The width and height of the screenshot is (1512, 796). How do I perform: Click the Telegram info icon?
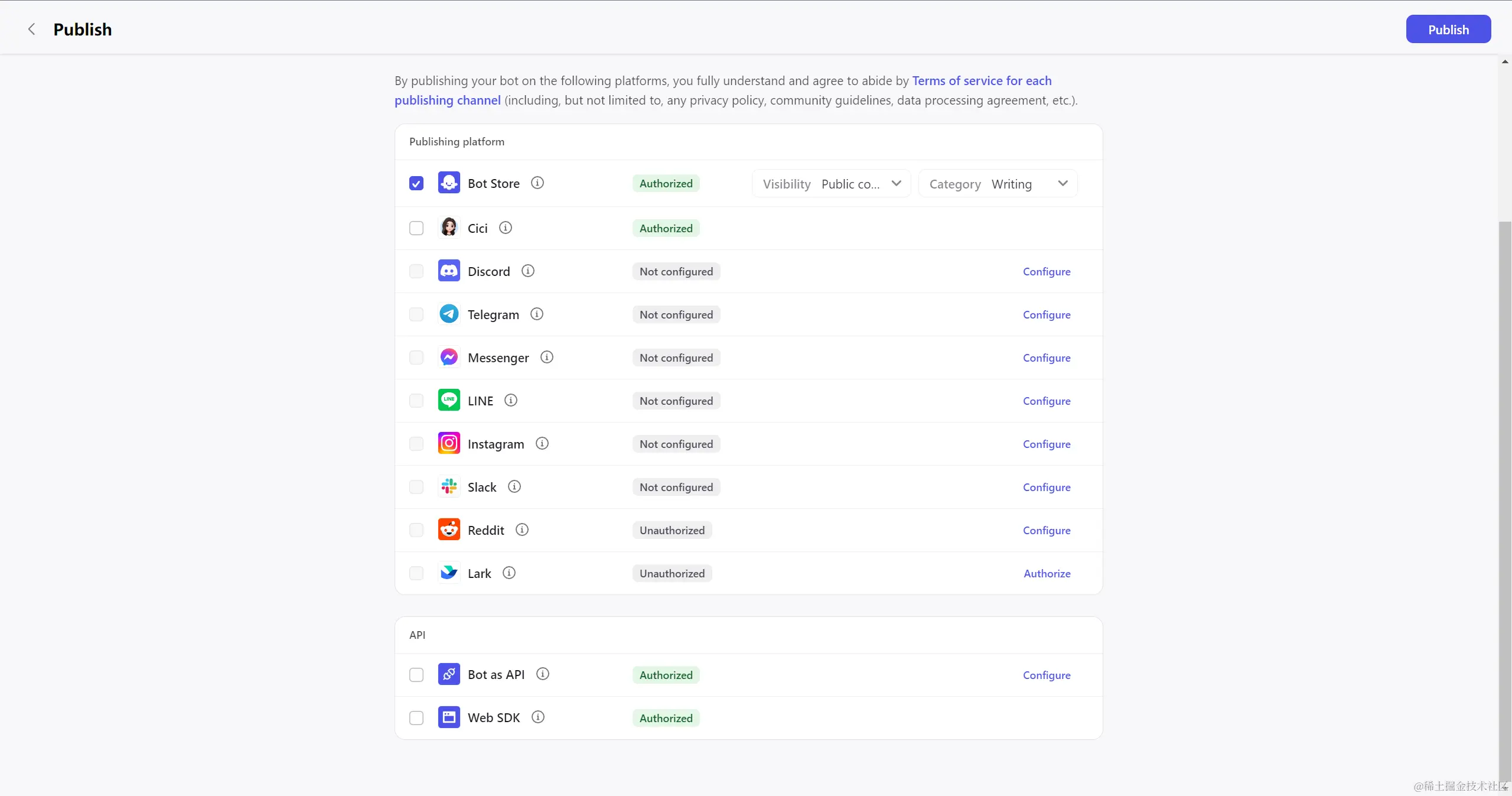(536, 314)
